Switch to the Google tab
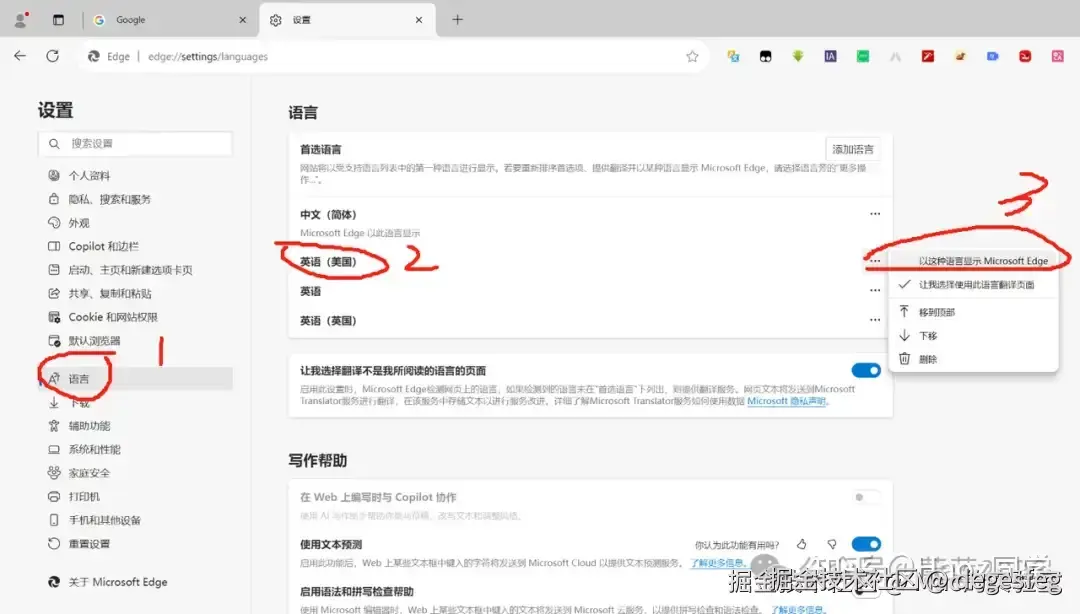The height and width of the screenshot is (614, 1080). [169, 20]
